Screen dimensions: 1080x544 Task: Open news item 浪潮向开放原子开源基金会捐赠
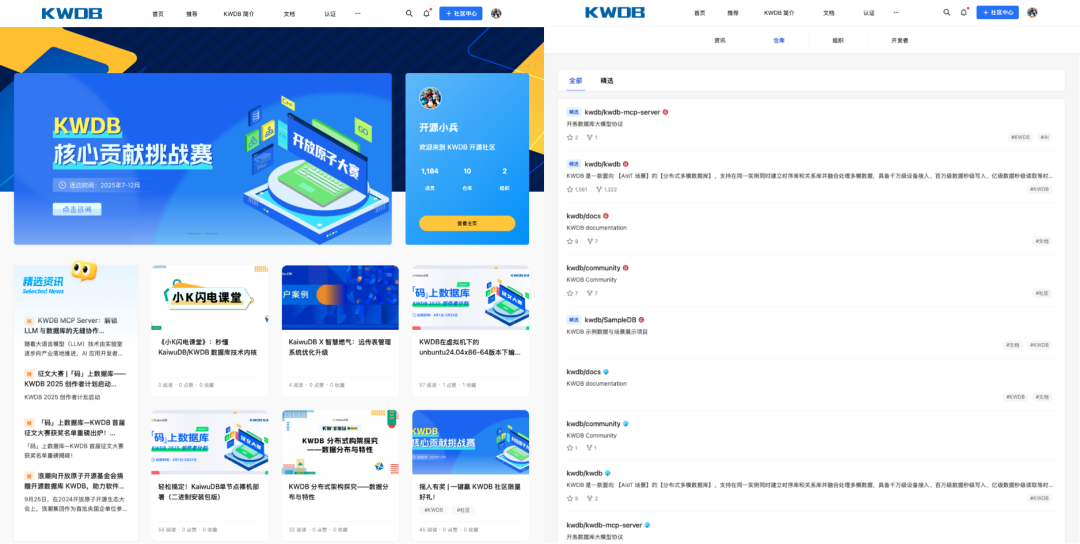tap(74, 481)
